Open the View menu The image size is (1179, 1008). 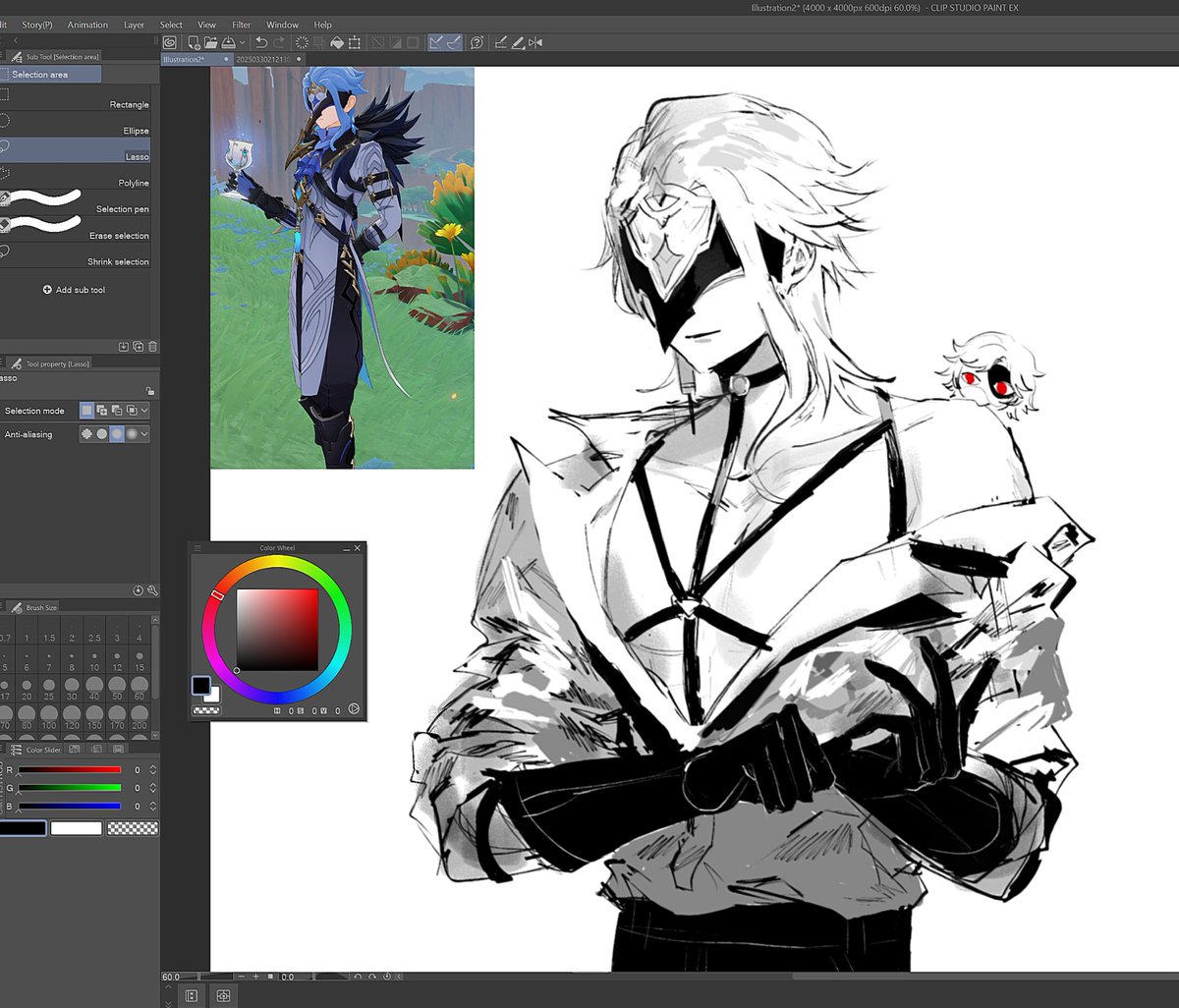206,25
